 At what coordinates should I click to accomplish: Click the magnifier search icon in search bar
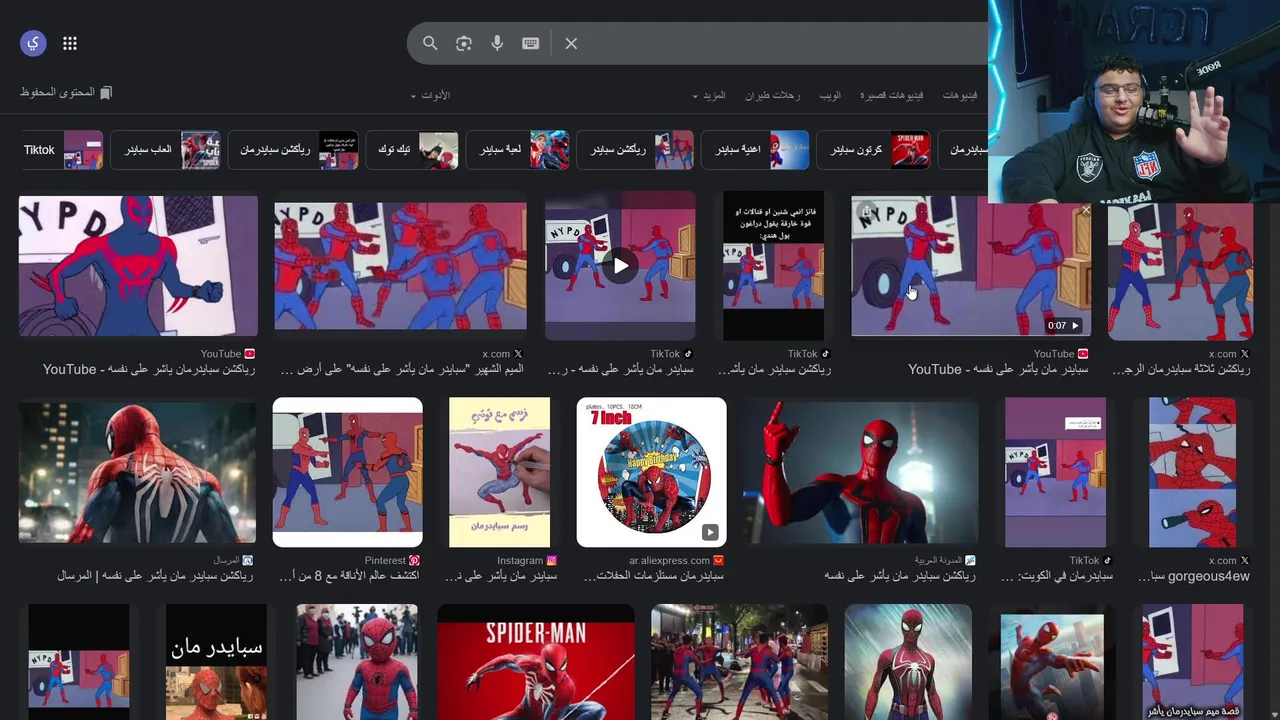(430, 43)
